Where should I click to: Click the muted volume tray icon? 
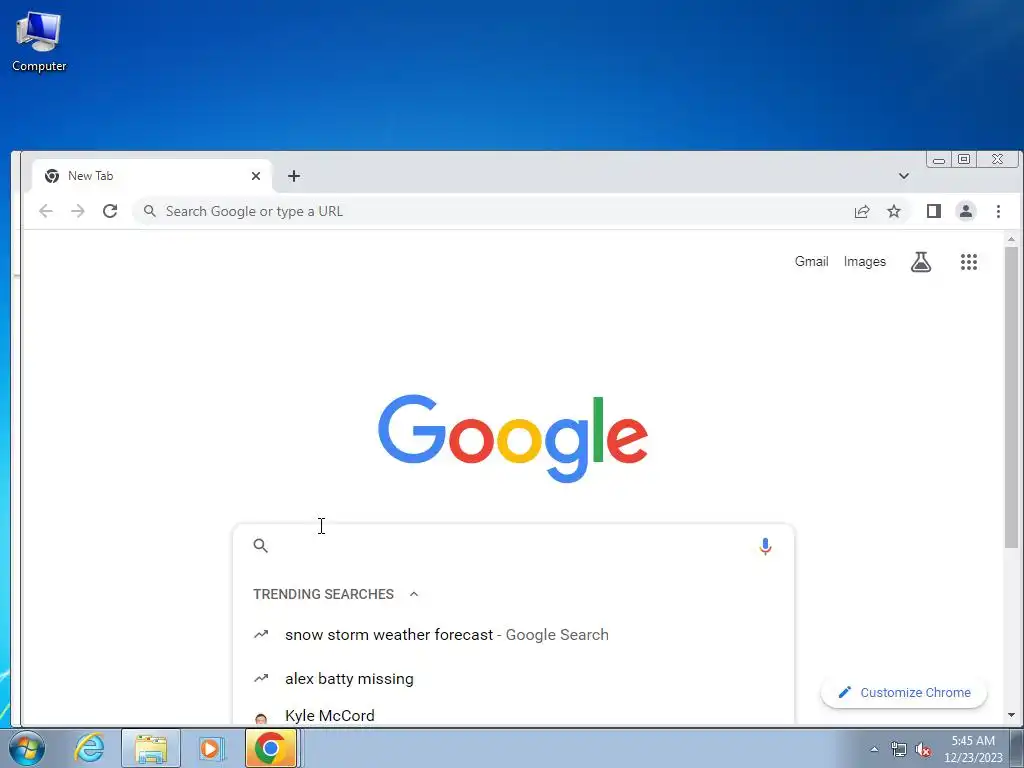click(923, 749)
